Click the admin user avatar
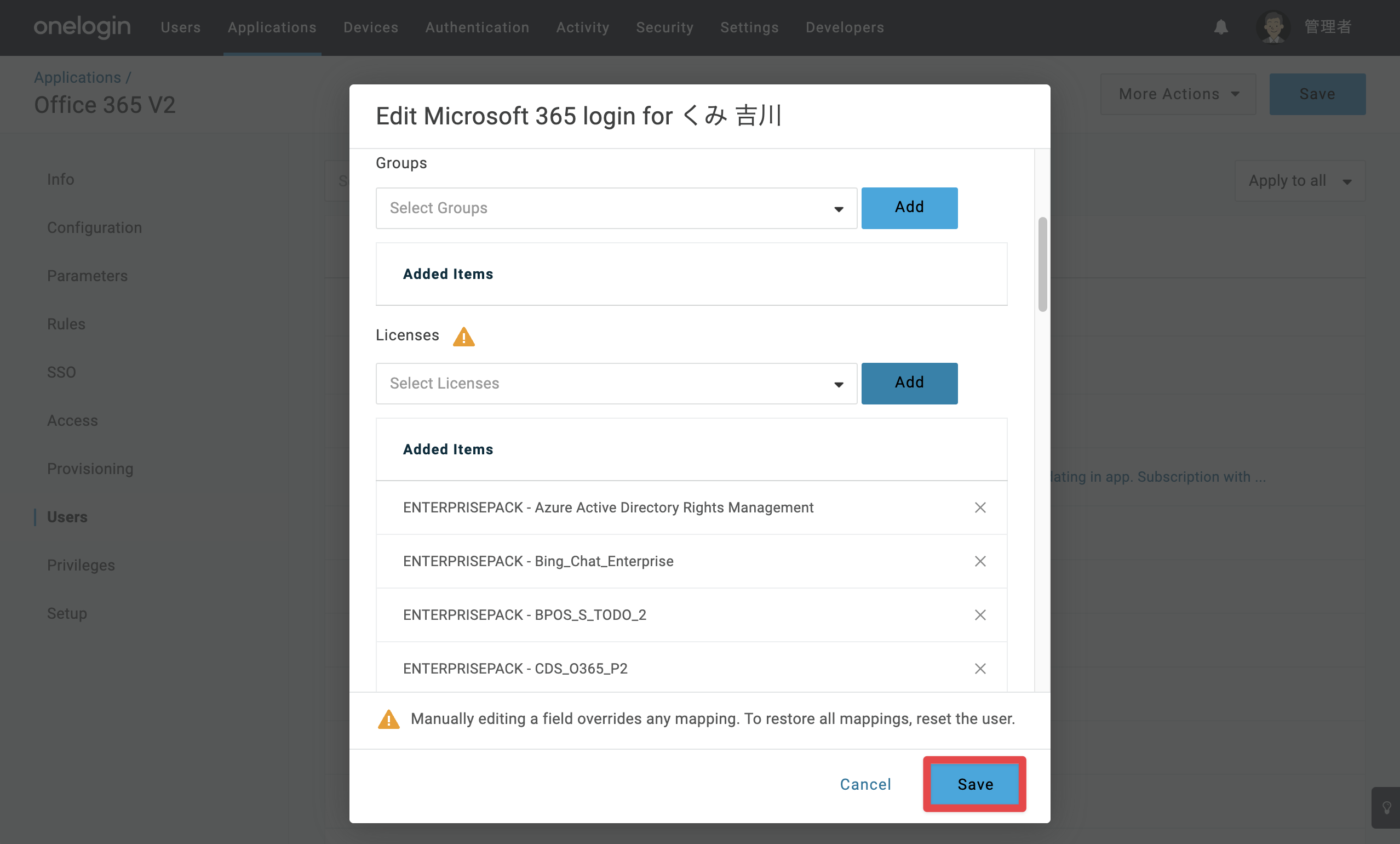This screenshot has height=844, width=1400. tap(1273, 27)
